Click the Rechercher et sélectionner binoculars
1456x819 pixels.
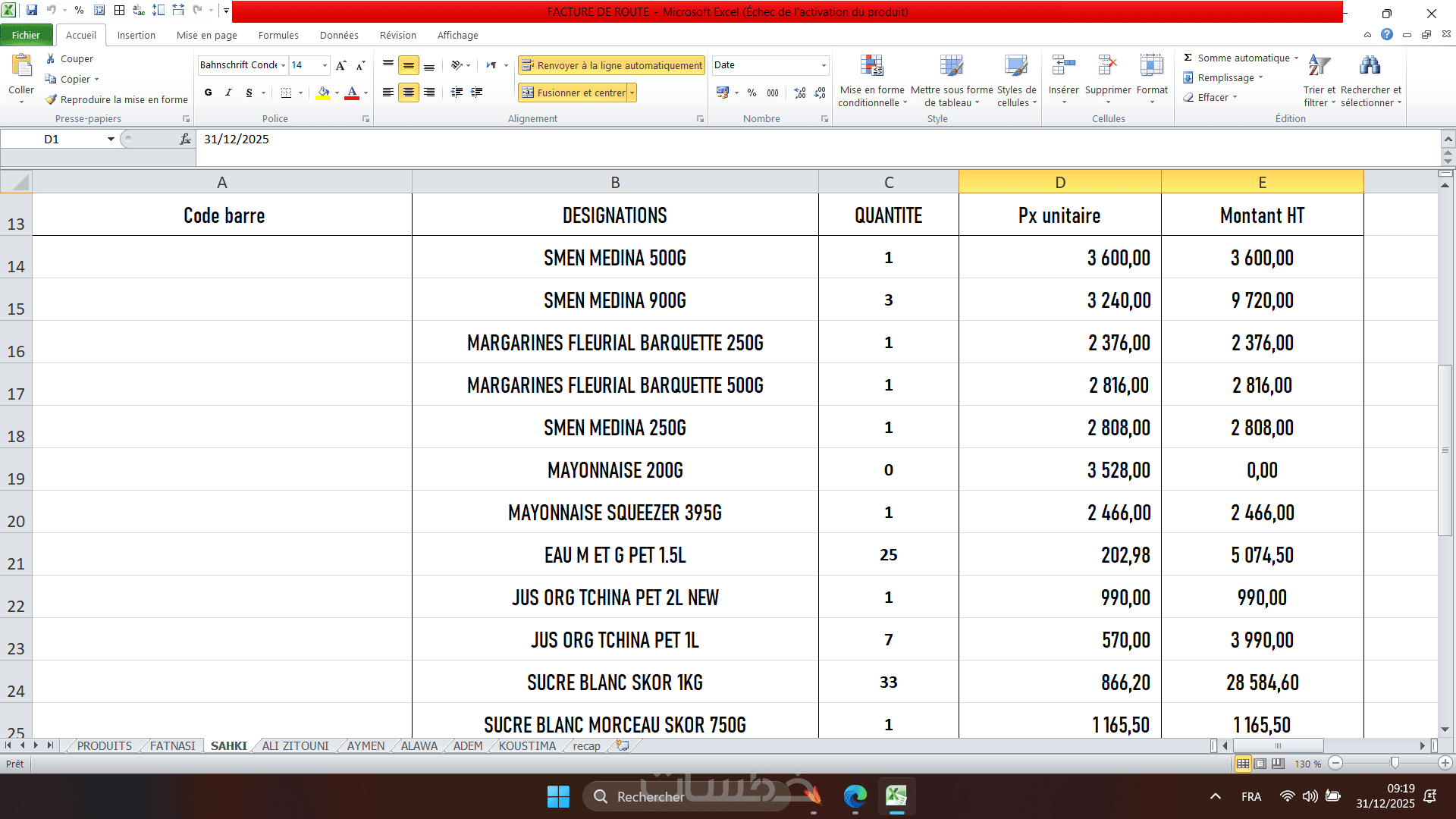pos(1370,67)
